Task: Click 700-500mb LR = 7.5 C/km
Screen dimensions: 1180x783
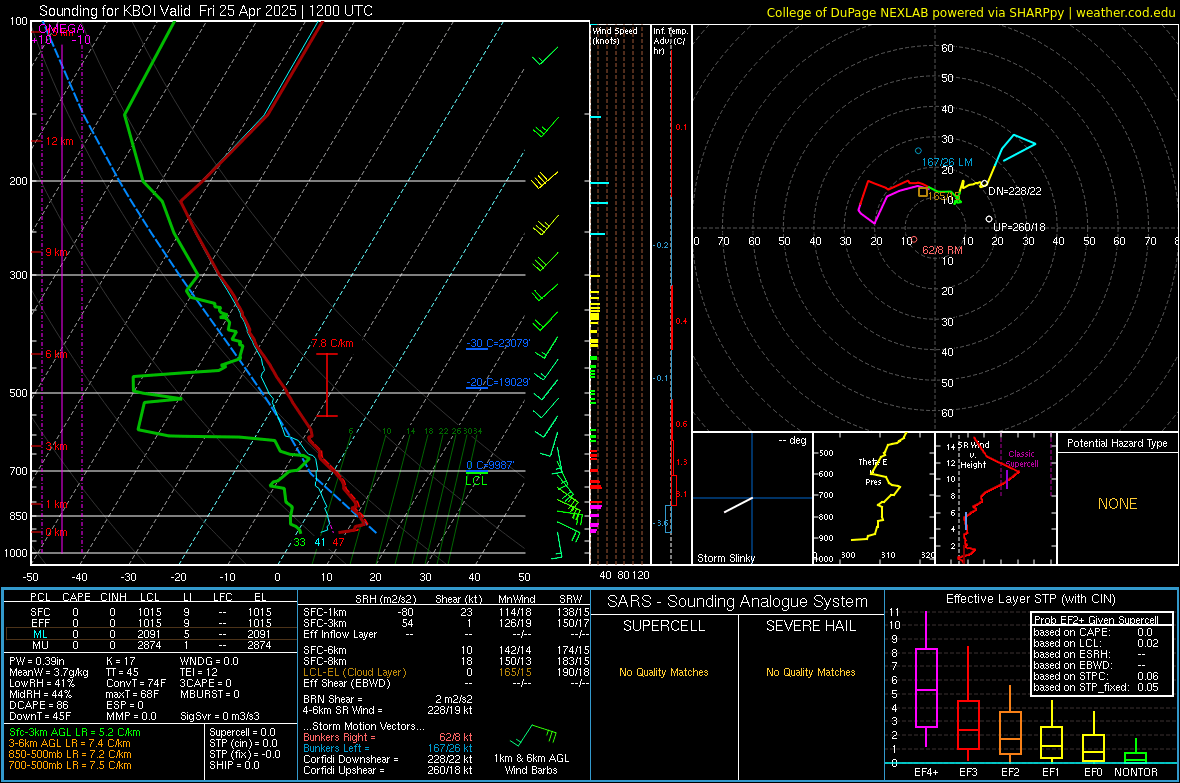Action: 70,765
